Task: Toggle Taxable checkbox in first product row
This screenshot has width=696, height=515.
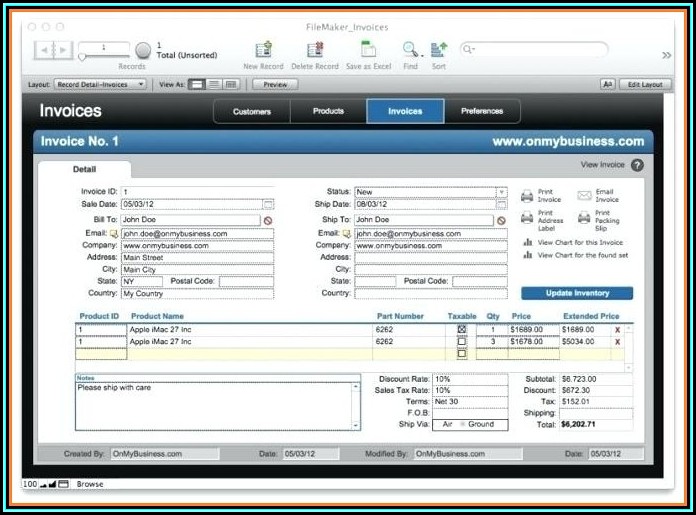Action: pos(461,329)
